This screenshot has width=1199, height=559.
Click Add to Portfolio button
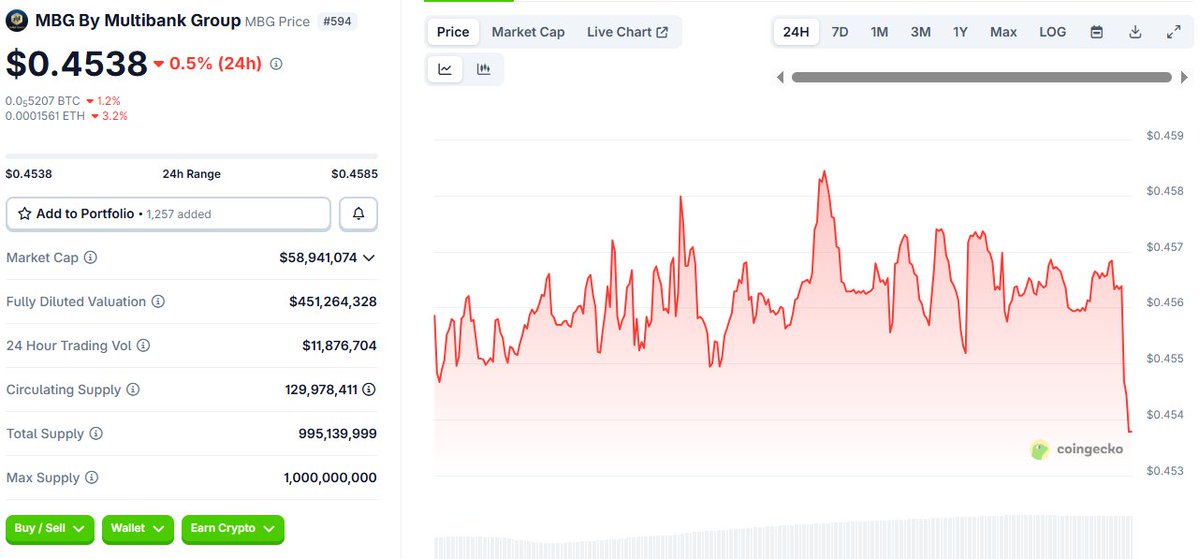[168, 214]
